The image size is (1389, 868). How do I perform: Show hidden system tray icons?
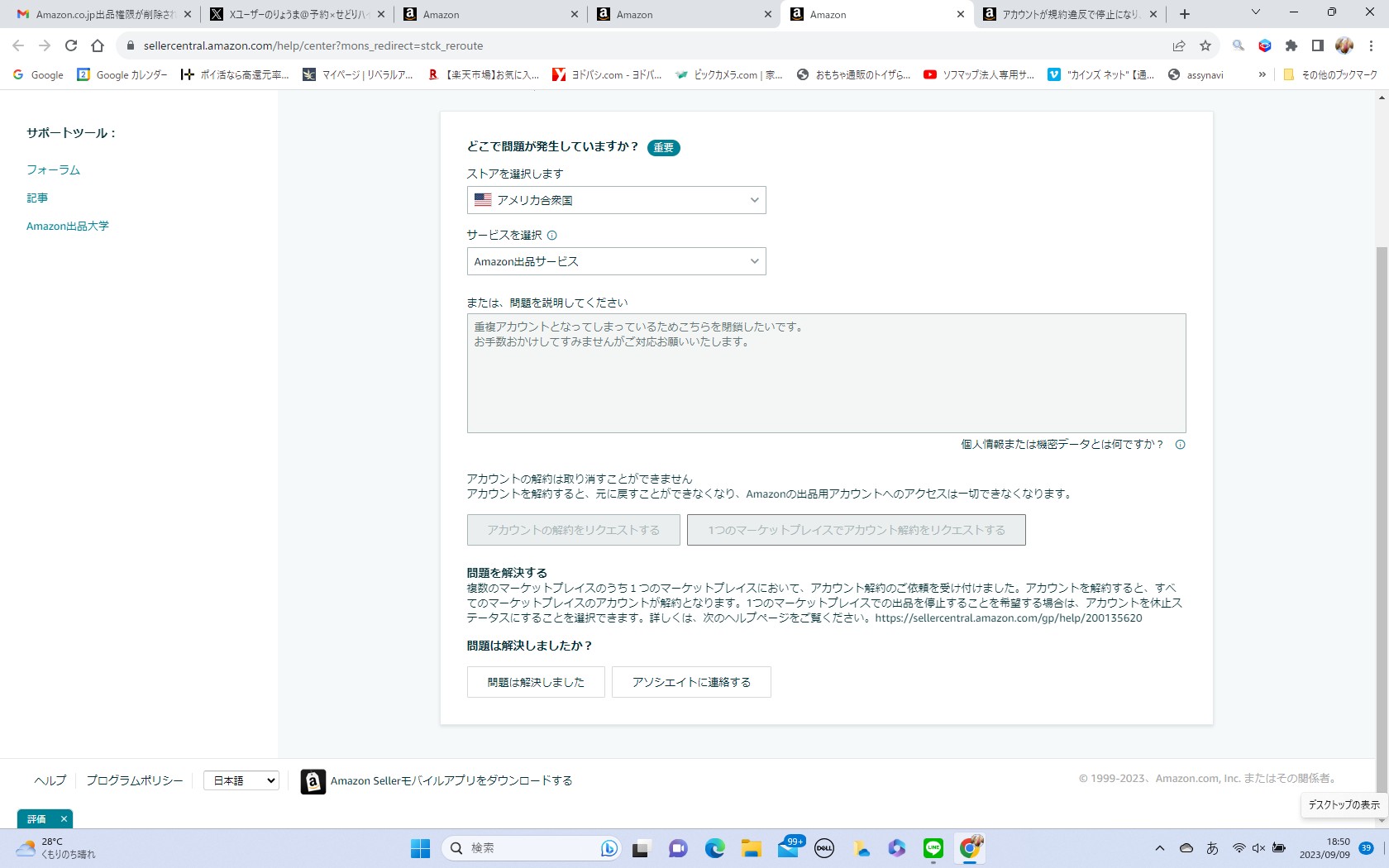point(1160,848)
